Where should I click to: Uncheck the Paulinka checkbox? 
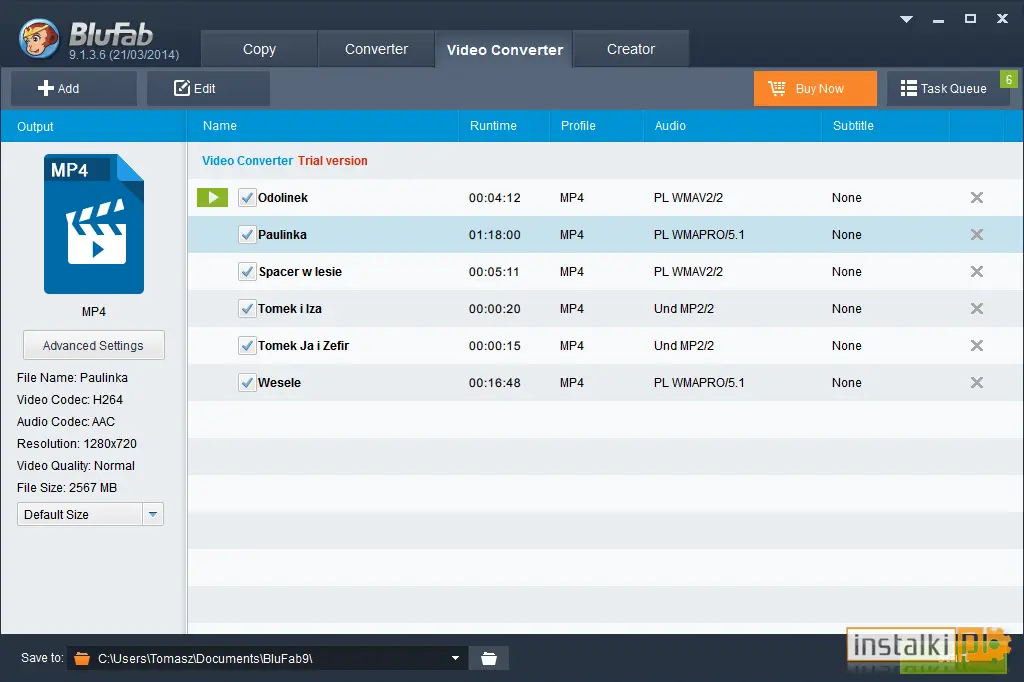coord(247,235)
